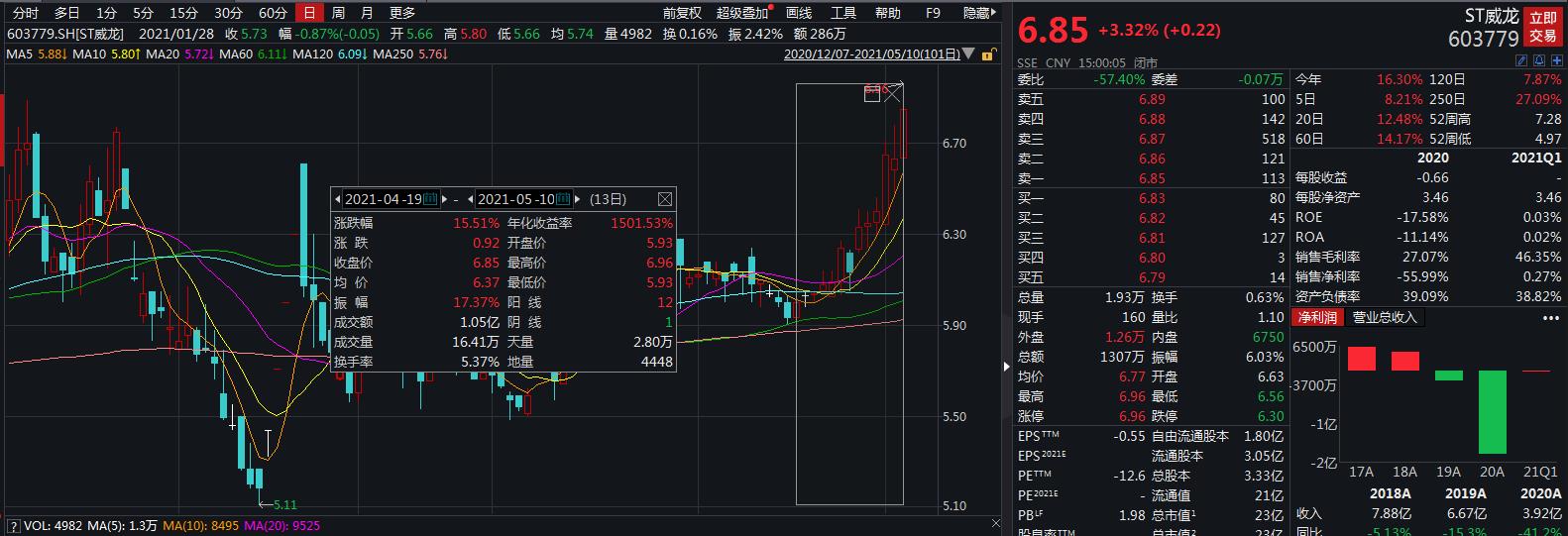Click the 52周高 value 7.28
This screenshot has width=1568, height=536.
[x=1547, y=119]
